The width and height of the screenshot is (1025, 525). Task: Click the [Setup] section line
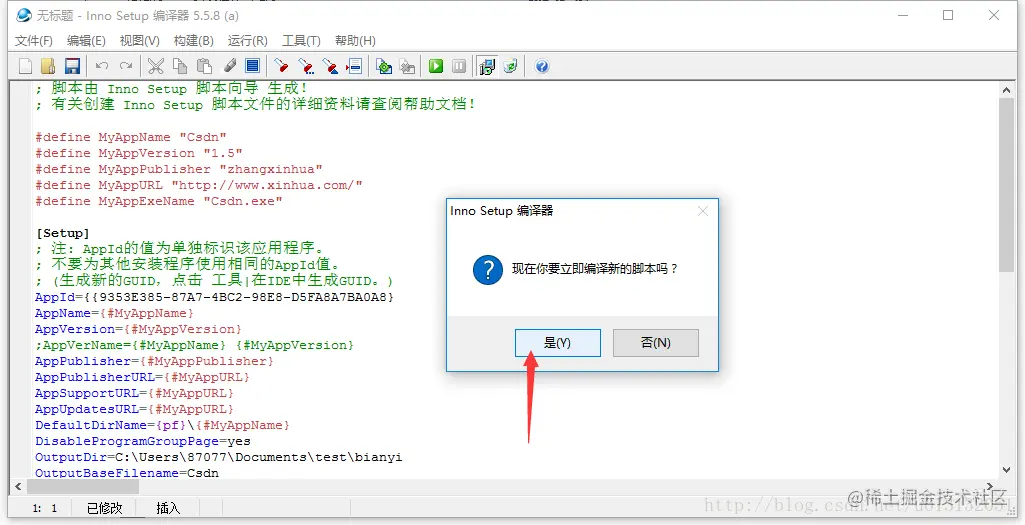pos(63,233)
